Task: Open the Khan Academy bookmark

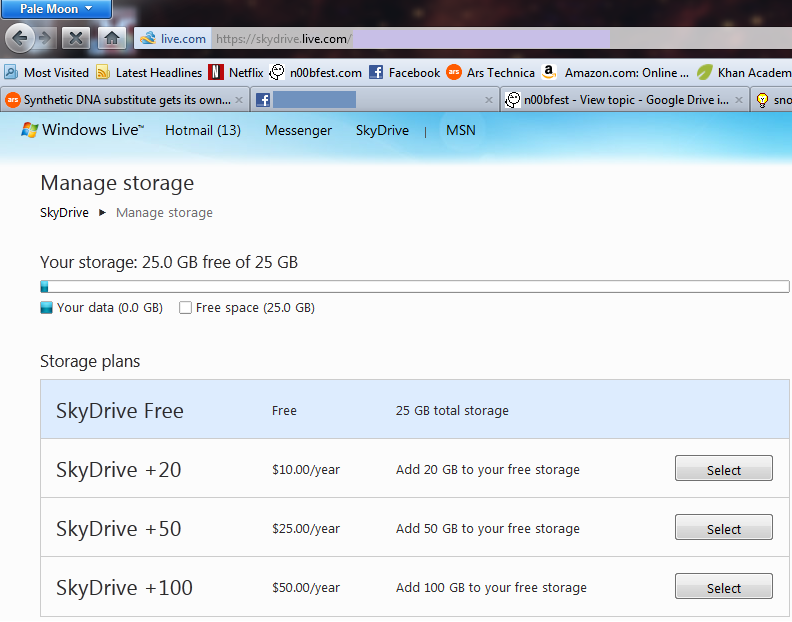Action: tap(744, 73)
